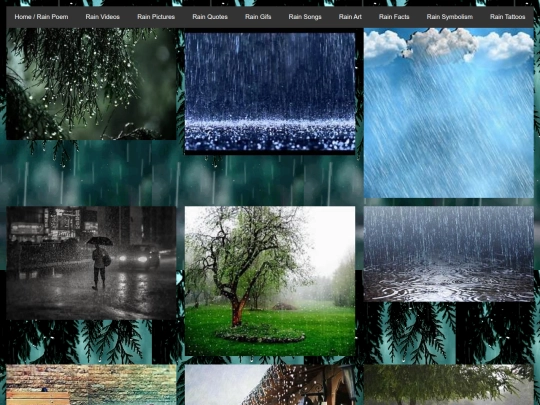Open the black-and-white umbrella street photo
The width and height of the screenshot is (540, 405).
tap(91, 263)
